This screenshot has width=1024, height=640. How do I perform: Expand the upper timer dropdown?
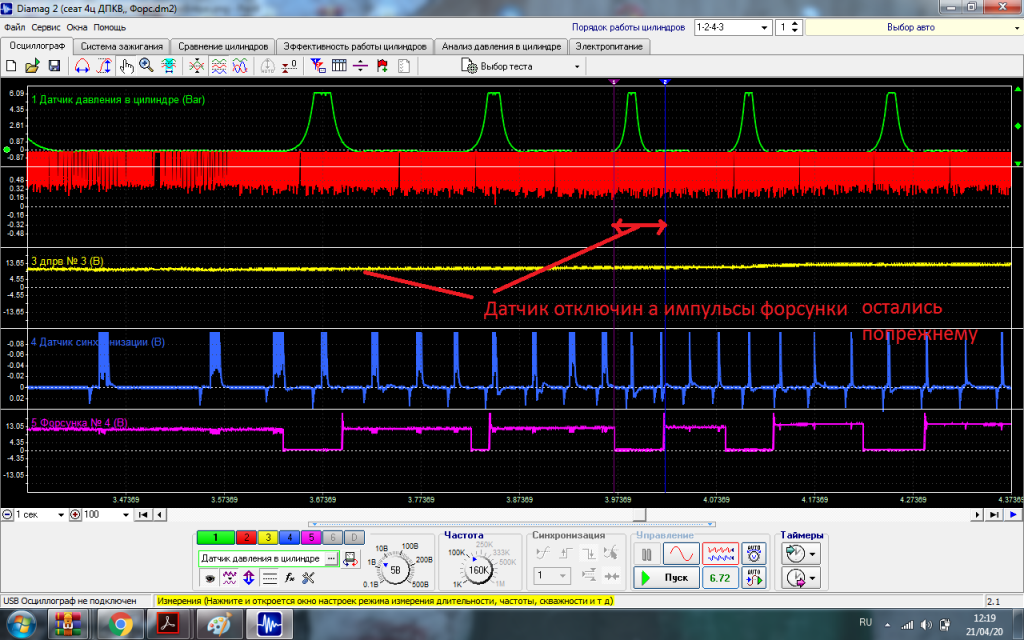(x=812, y=554)
